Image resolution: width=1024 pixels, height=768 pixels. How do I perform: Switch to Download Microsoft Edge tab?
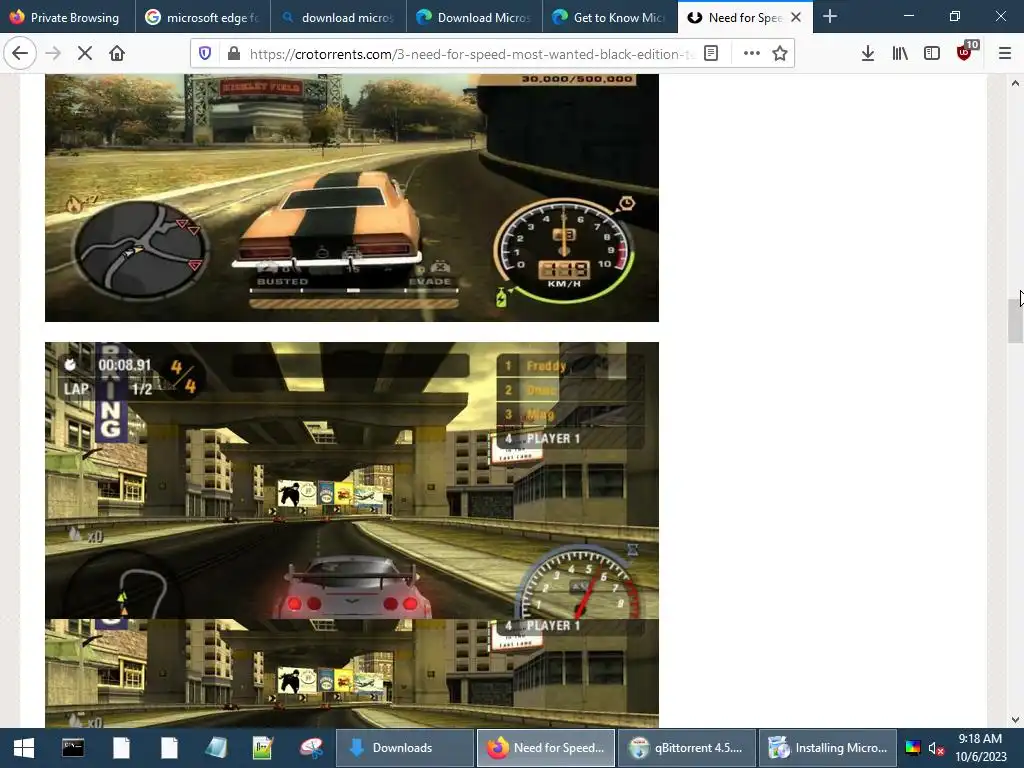(474, 18)
